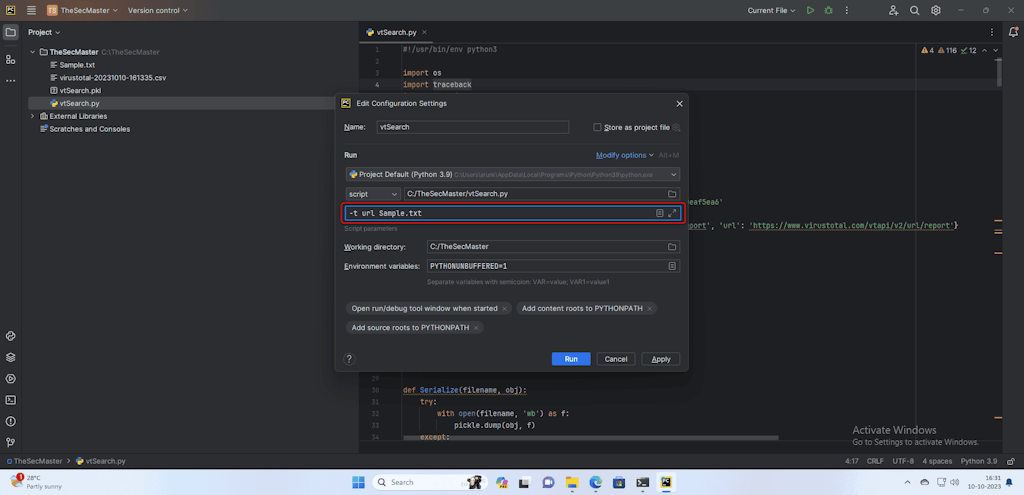Viewport: 1024px width, 495px height.
Task: Click UTF-8 encoding in status bar
Action: click(903, 461)
